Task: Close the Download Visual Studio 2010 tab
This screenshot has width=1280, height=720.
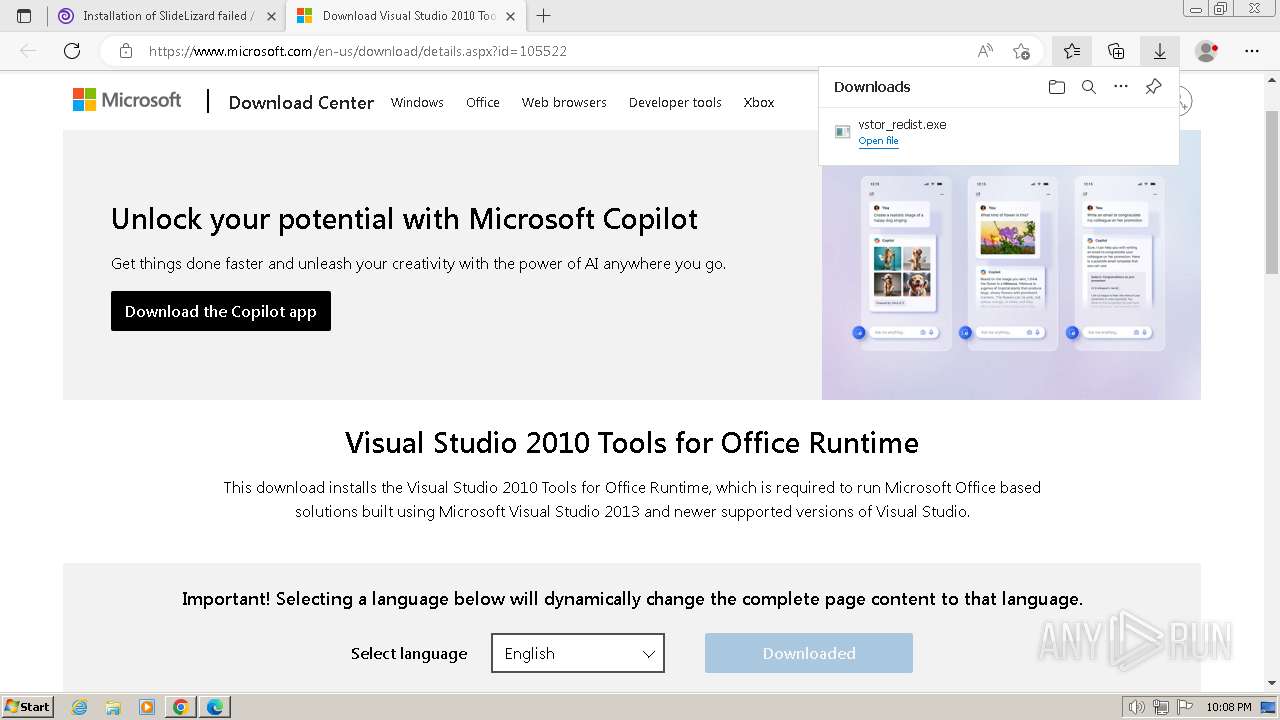Action: (511, 16)
